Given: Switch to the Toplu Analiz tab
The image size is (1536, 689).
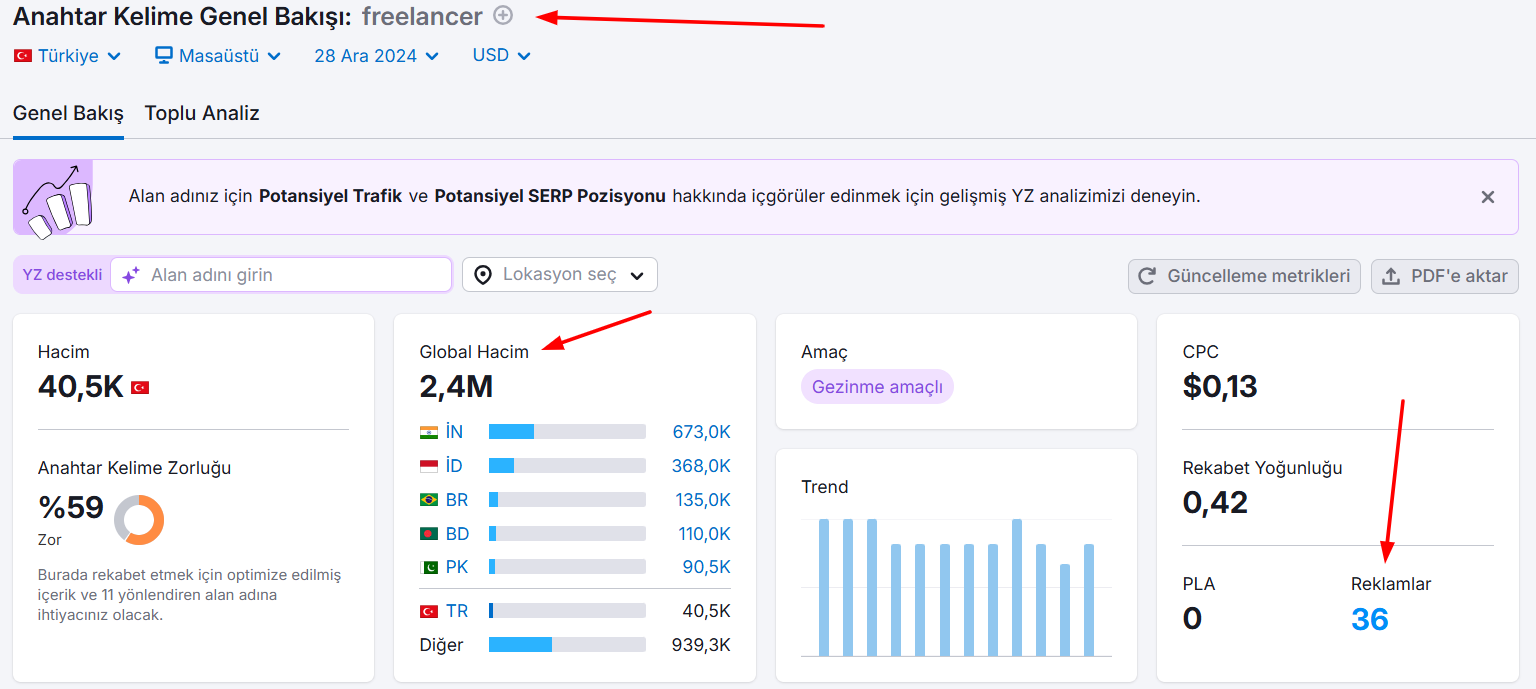Looking at the screenshot, I should click(x=202, y=113).
